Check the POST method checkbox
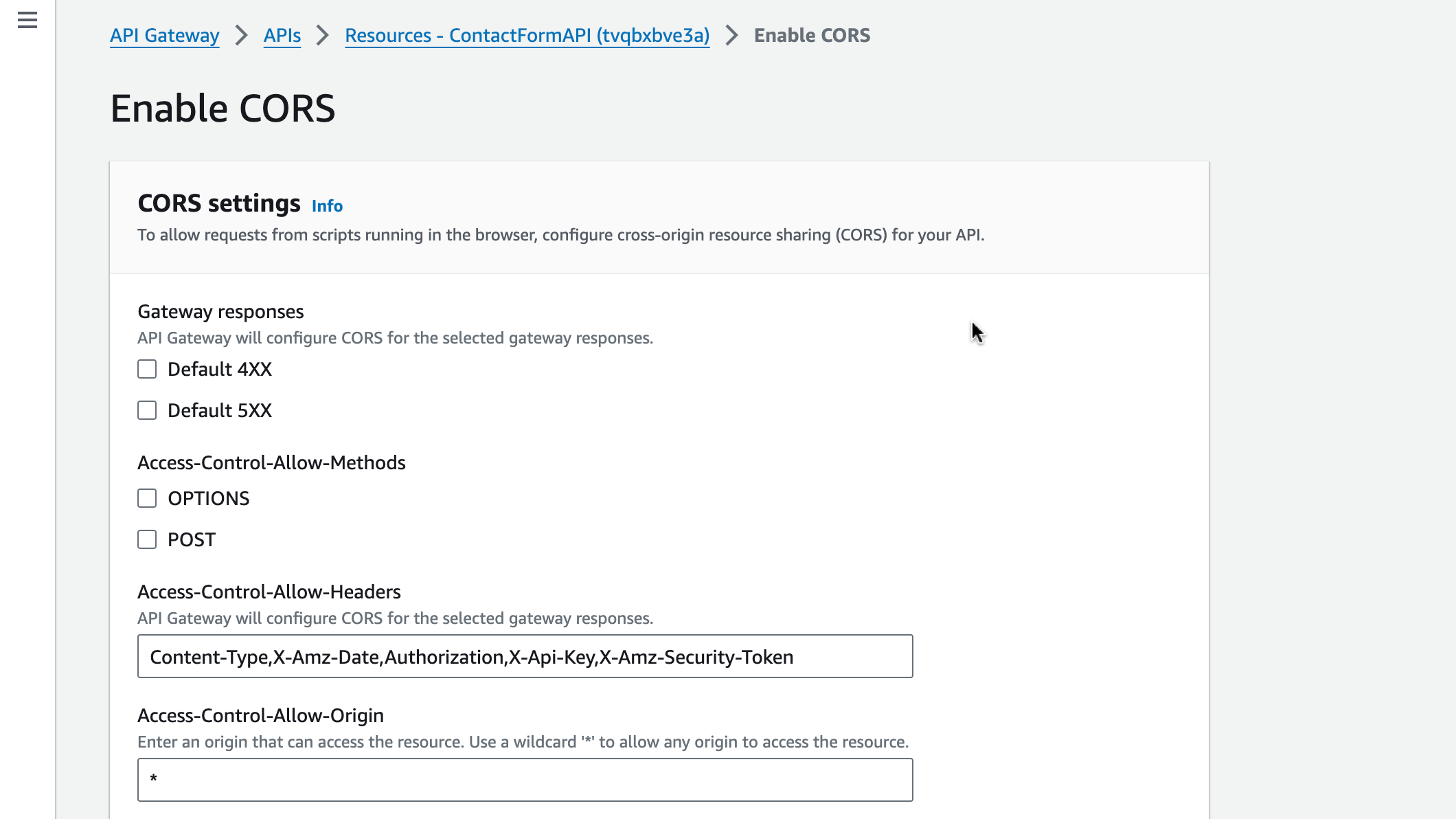The image size is (1456, 819). tap(147, 539)
